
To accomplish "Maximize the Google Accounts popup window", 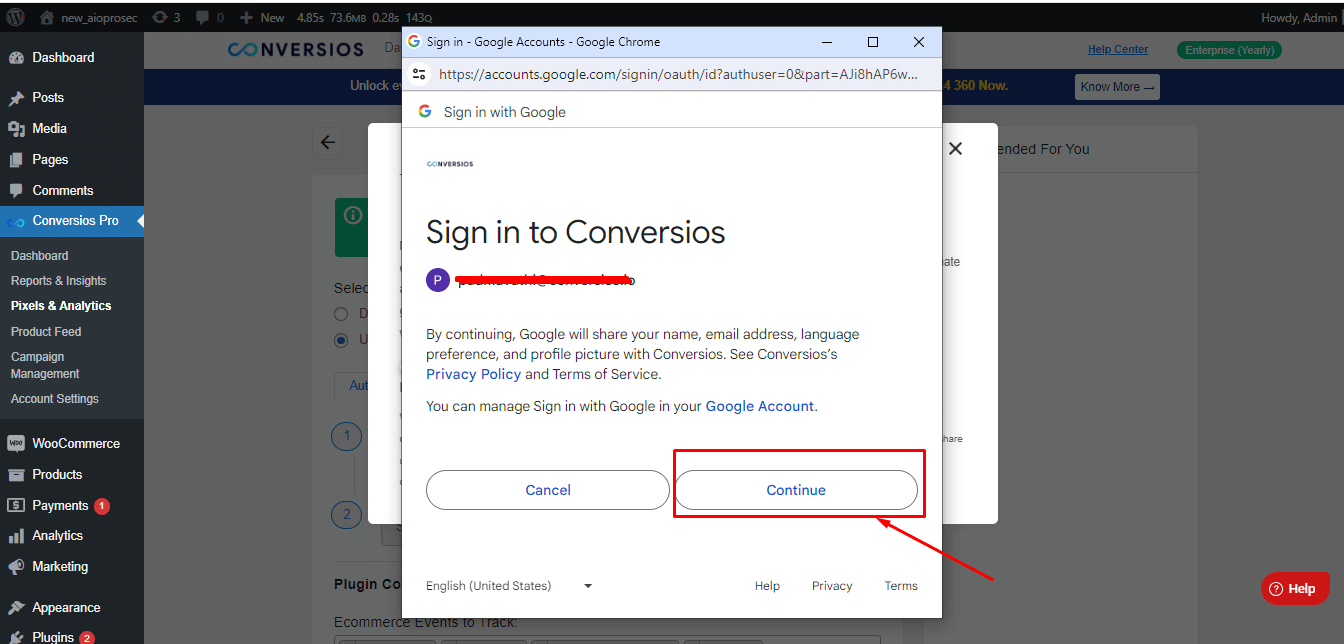I will pyautogui.click(x=873, y=42).
